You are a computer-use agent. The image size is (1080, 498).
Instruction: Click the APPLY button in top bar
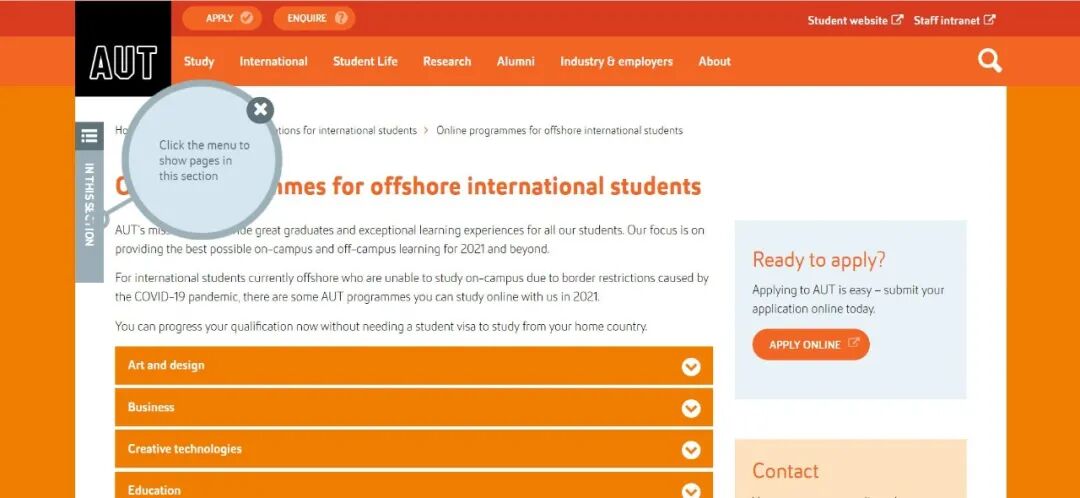click(222, 19)
